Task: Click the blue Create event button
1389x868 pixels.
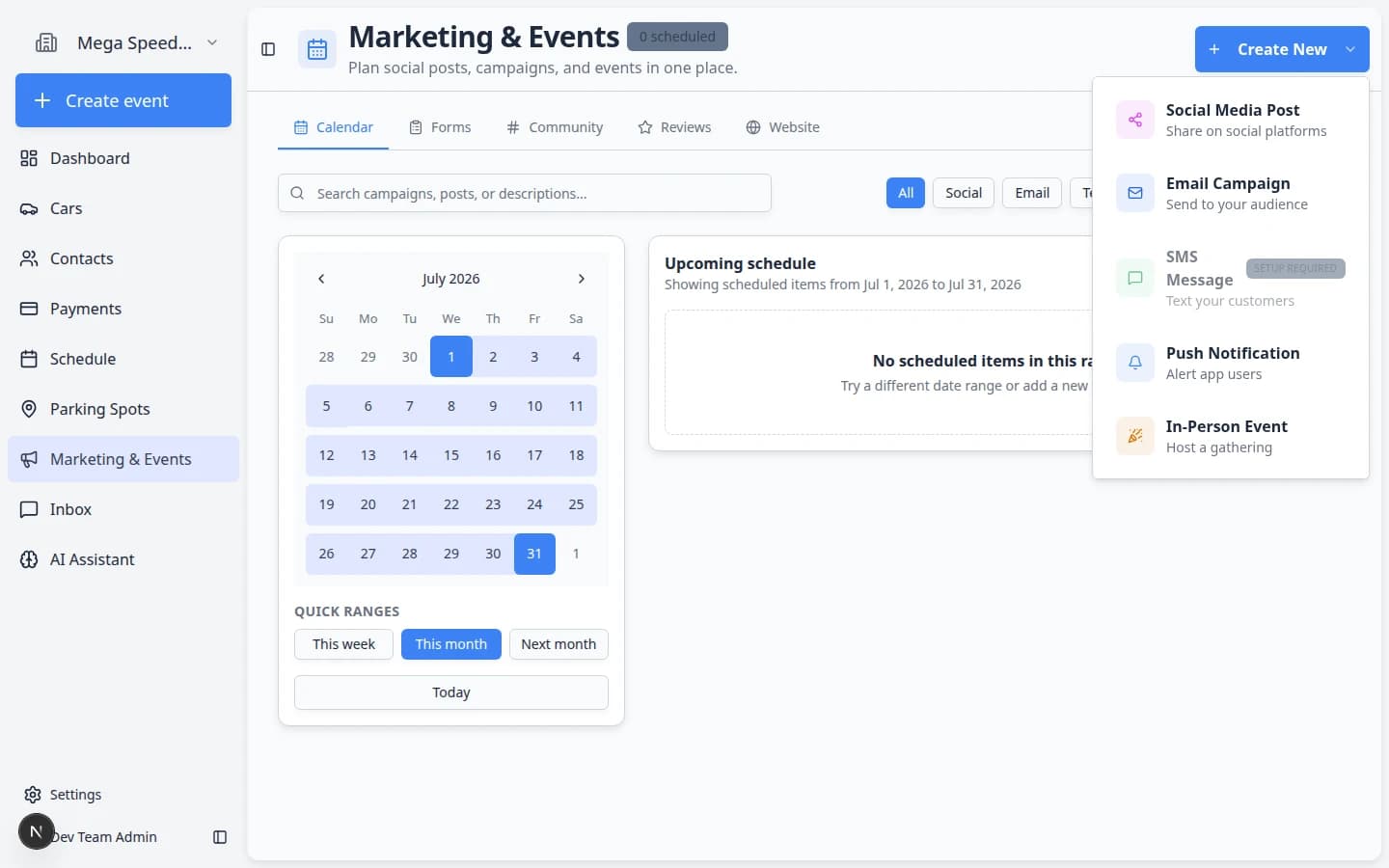Action: pos(123,100)
